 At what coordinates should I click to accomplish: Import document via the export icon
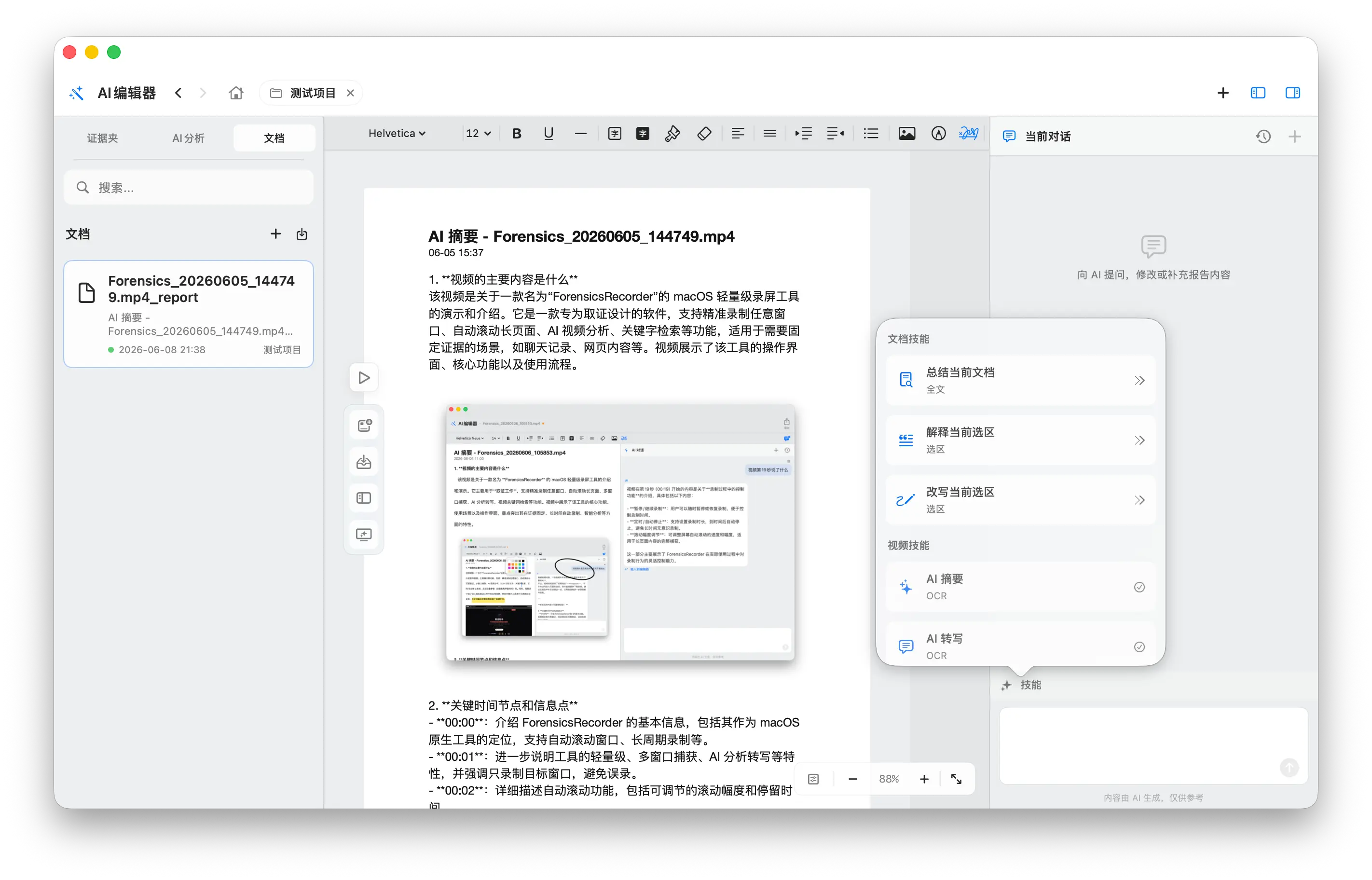pos(302,234)
